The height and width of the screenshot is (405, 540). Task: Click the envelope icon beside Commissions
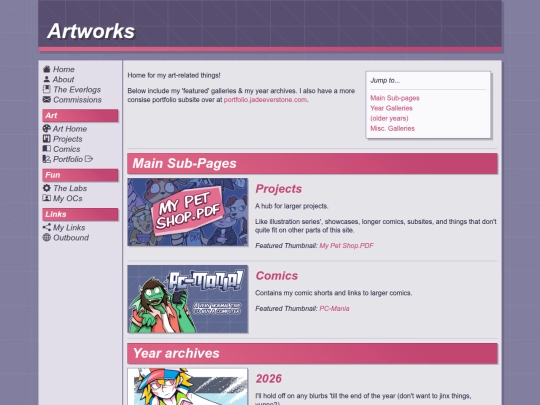[x=46, y=100]
